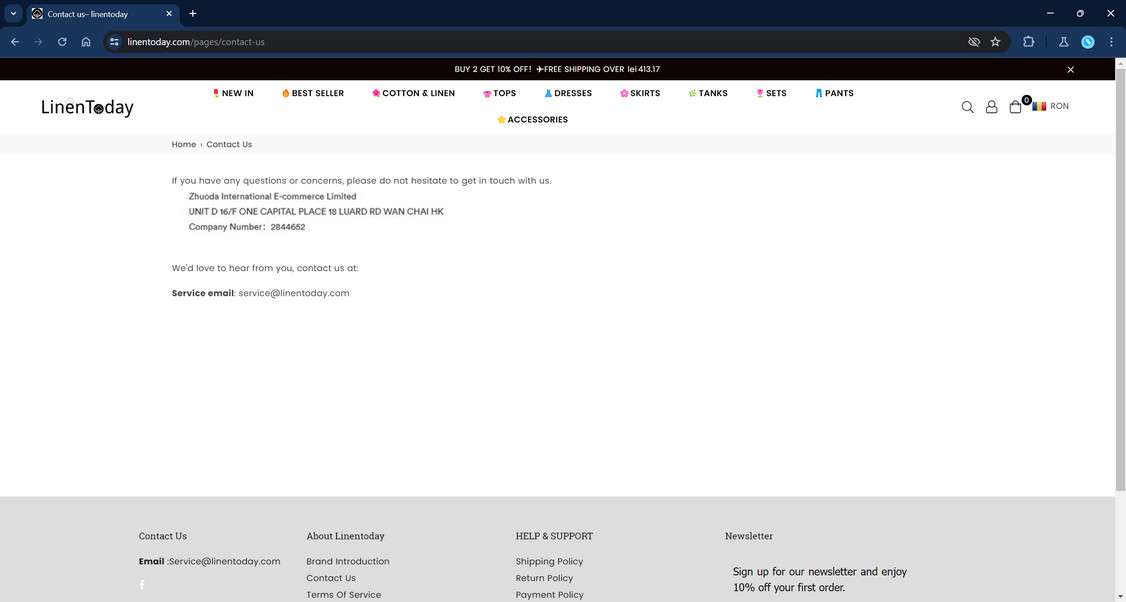Click the service@linentoday.com email link
This screenshot has height=602, width=1126.
tap(293, 292)
